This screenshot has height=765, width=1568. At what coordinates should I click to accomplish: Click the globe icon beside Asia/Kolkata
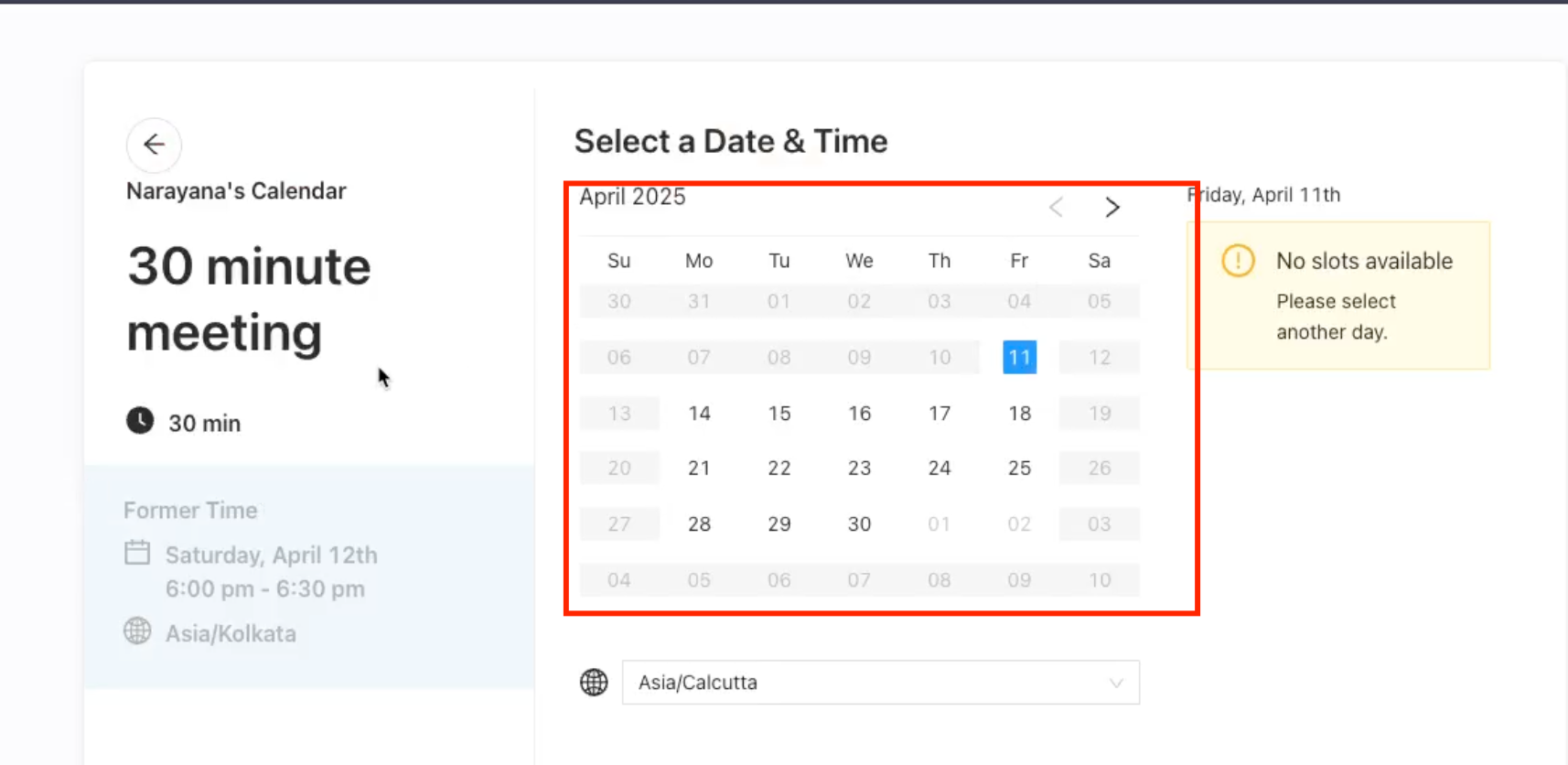[x=137, y=631]
